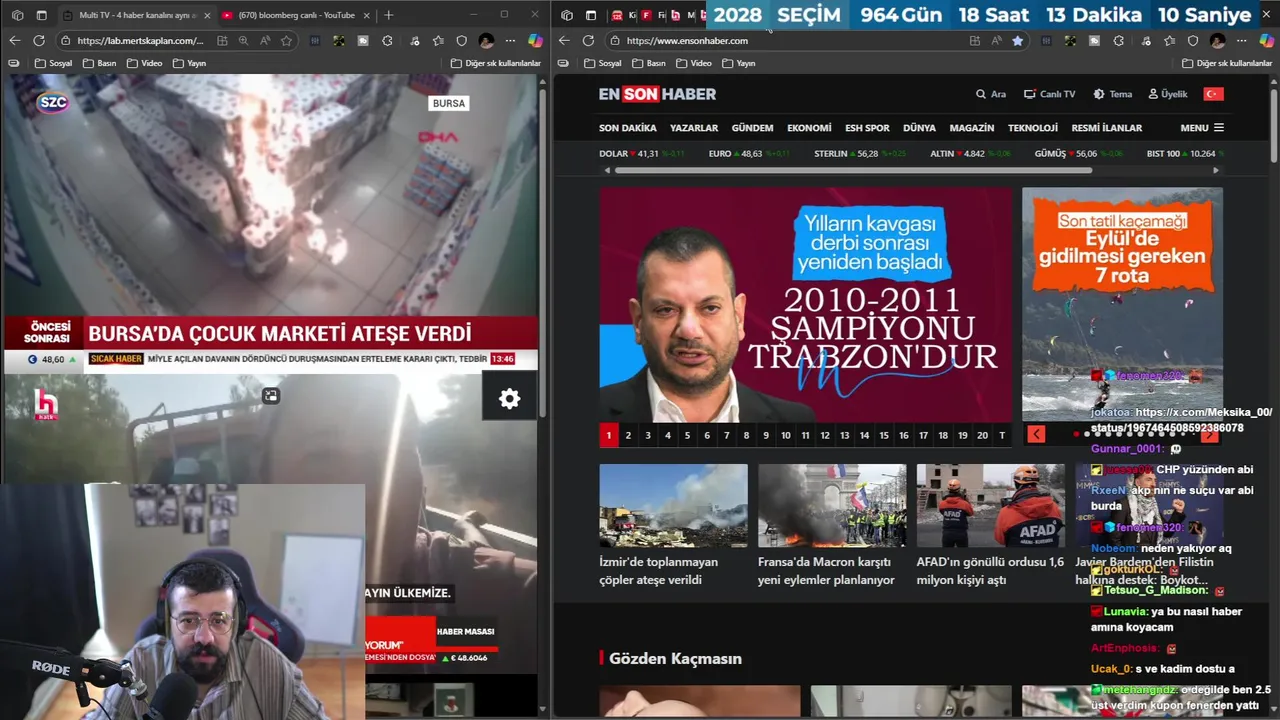The width and height of the screenshot is (1280, 720).
Task: Switch to bloomberg canlı YouTube tab
Action: 295,15
